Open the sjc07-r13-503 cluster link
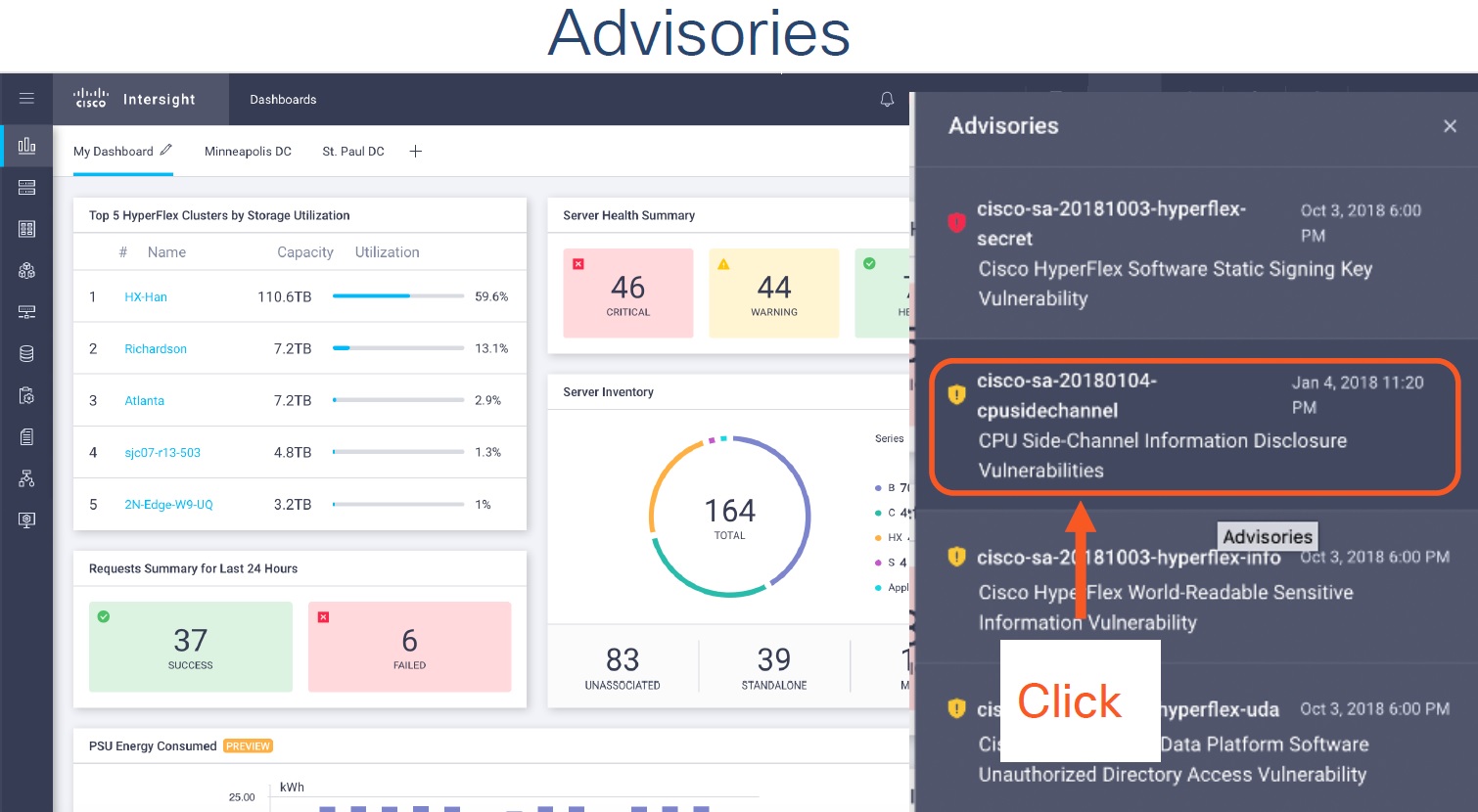The width and height of the screenshot is (1478, 812). pyautogui.click(x=162, y=452)
